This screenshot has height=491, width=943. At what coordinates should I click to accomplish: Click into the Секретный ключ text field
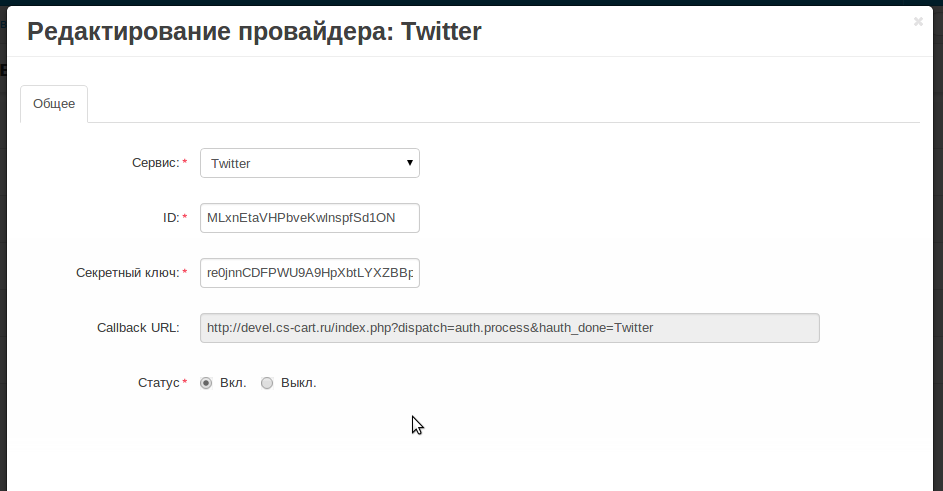(309, 273)
